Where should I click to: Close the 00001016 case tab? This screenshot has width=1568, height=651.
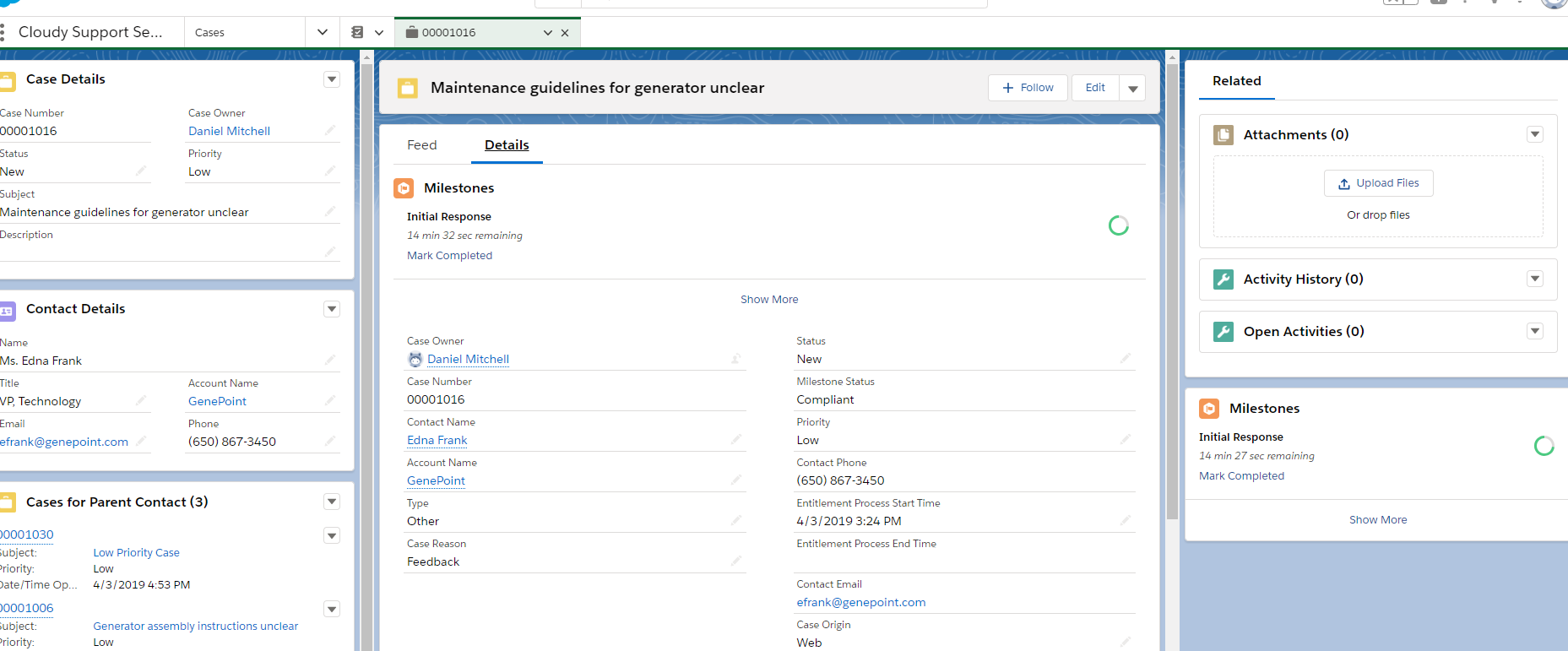coord(565,33)
